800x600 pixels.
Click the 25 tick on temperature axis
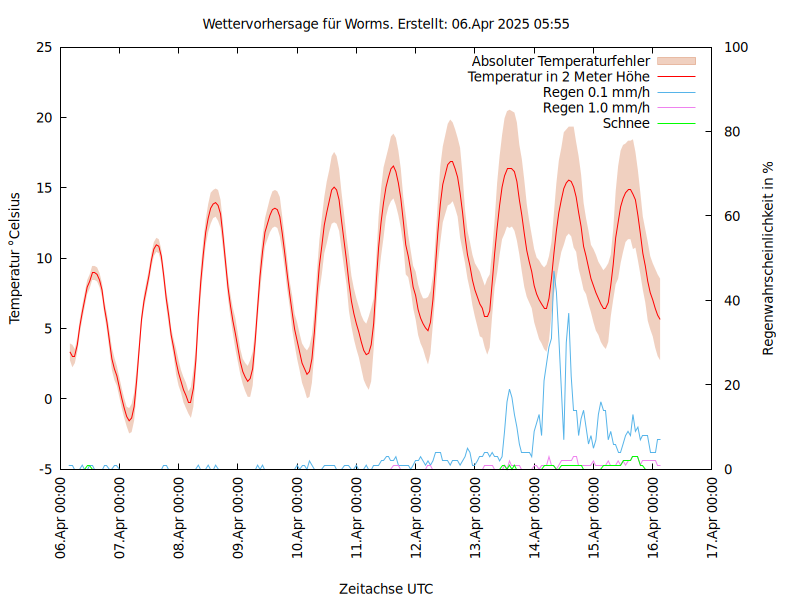point(44,47)
